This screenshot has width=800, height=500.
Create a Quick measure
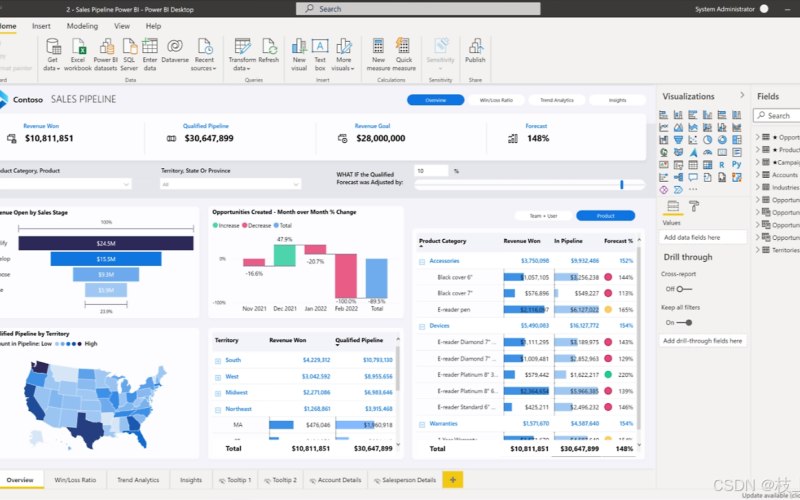404,54
